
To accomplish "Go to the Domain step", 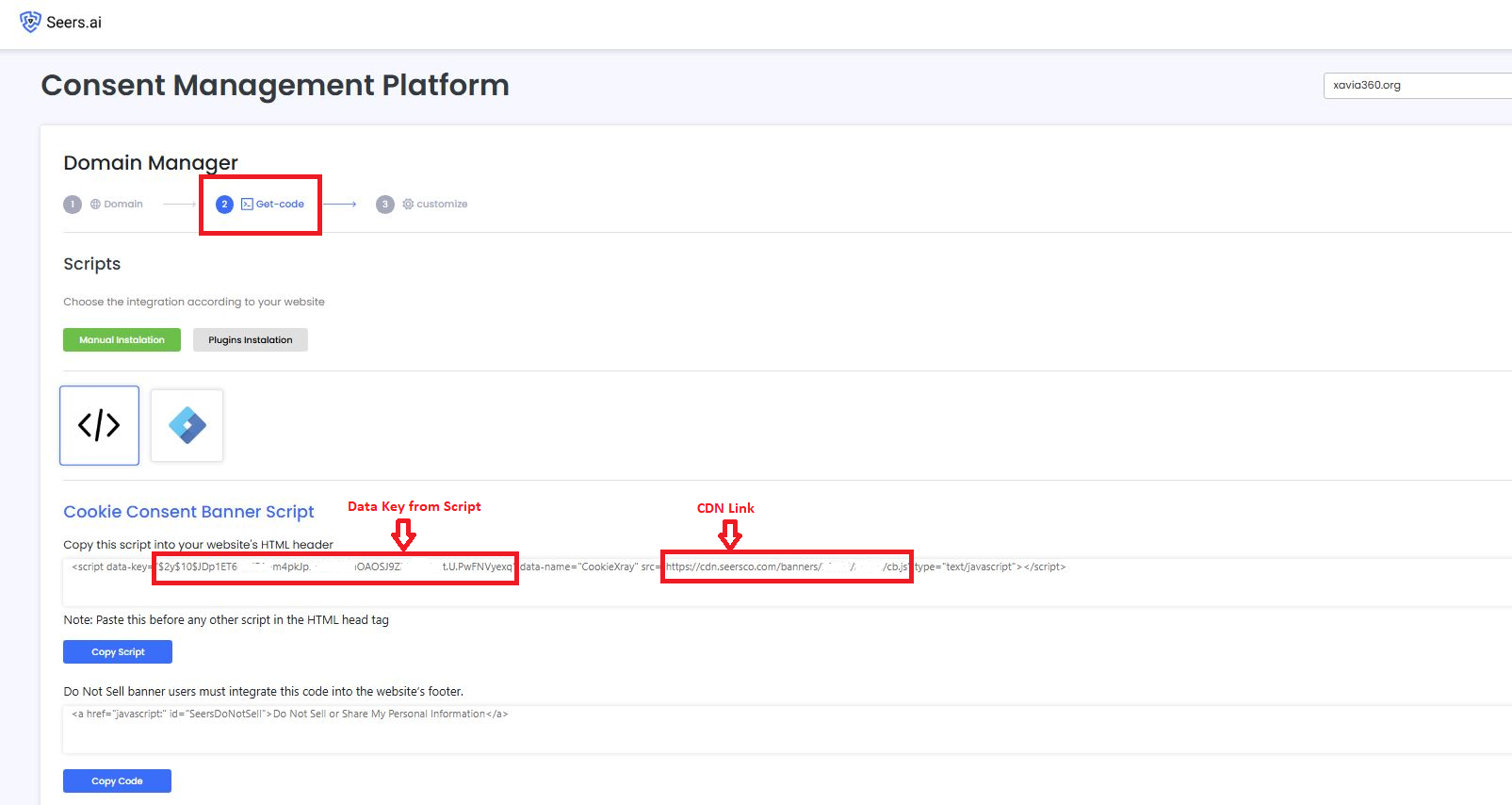I will click(123, 205).
